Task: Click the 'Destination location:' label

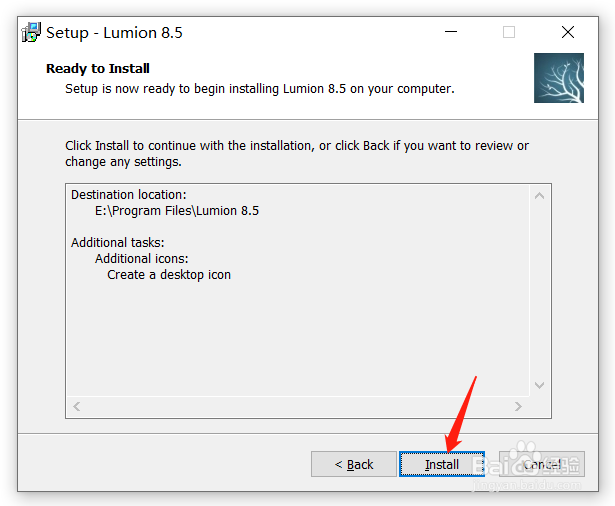Action: tap(129, 195)
